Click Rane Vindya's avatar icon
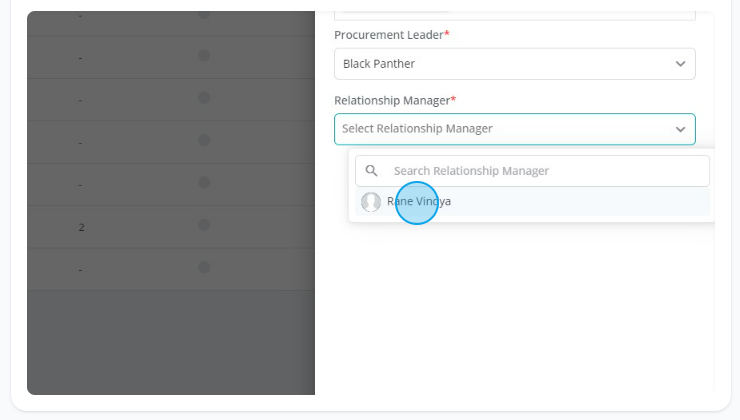Viewport: 740px width, 420px height. pos(371,202)
